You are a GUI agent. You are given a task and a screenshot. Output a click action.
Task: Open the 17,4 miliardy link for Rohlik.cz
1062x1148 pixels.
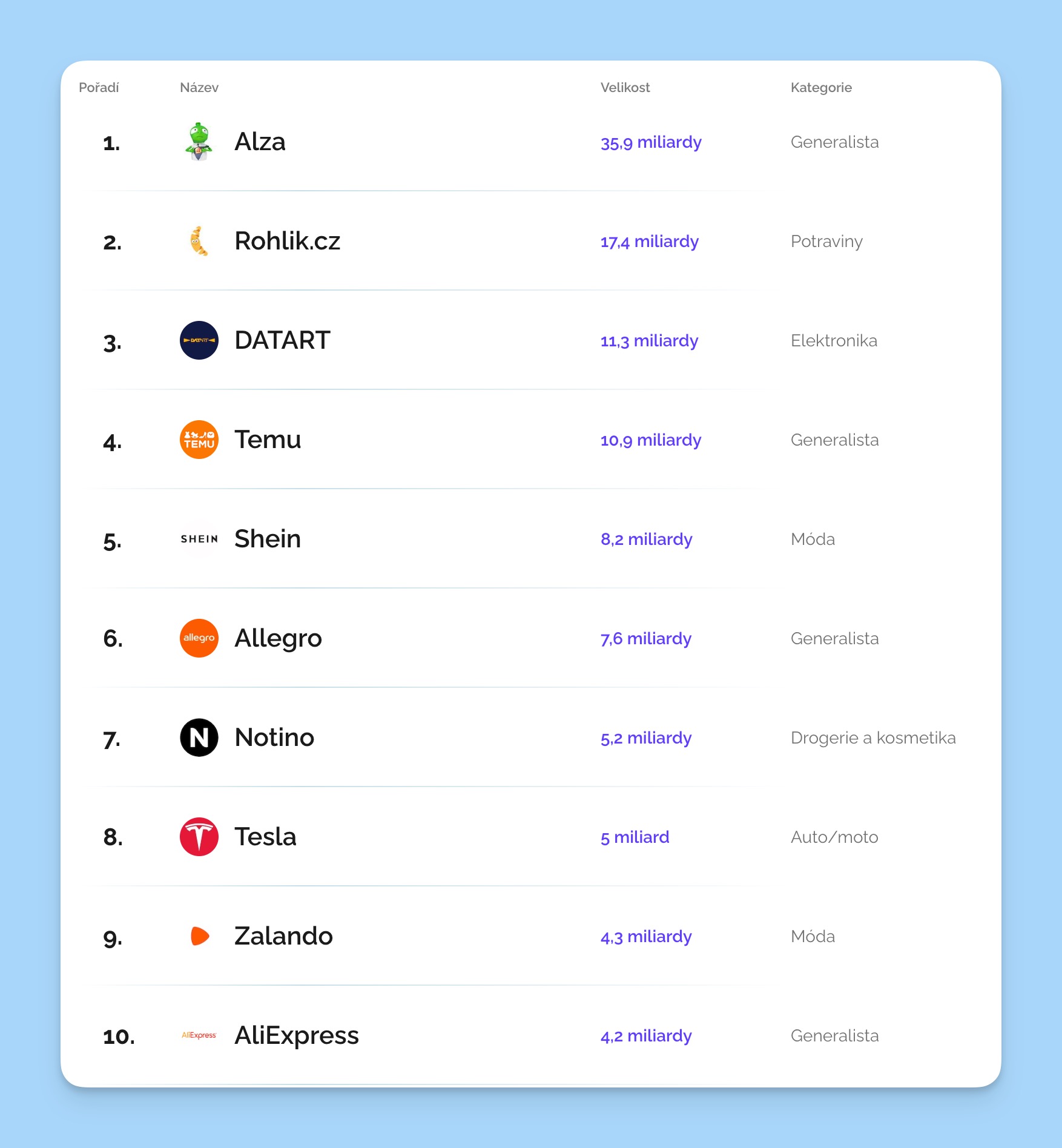click(x=649, y=242)
